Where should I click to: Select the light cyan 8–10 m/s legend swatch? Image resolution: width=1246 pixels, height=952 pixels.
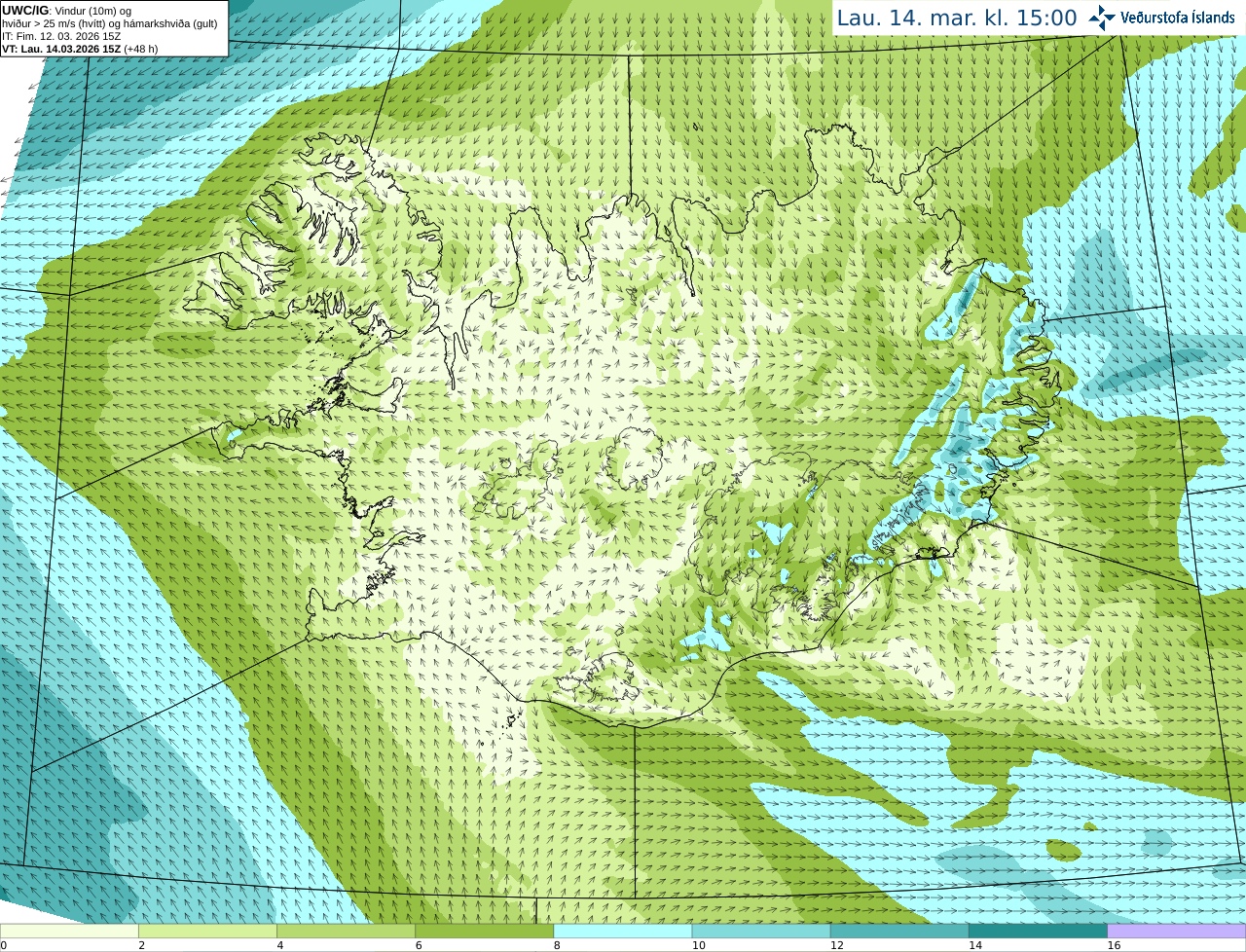click(623, 931)
